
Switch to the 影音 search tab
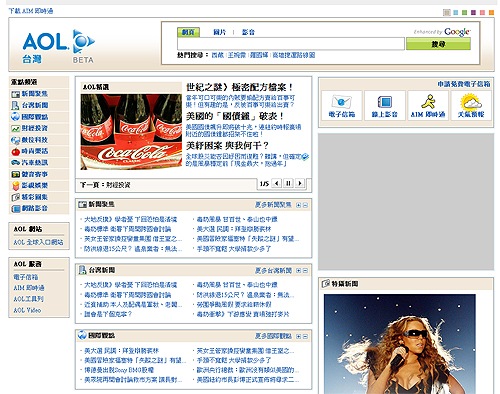tap(248, 32)
